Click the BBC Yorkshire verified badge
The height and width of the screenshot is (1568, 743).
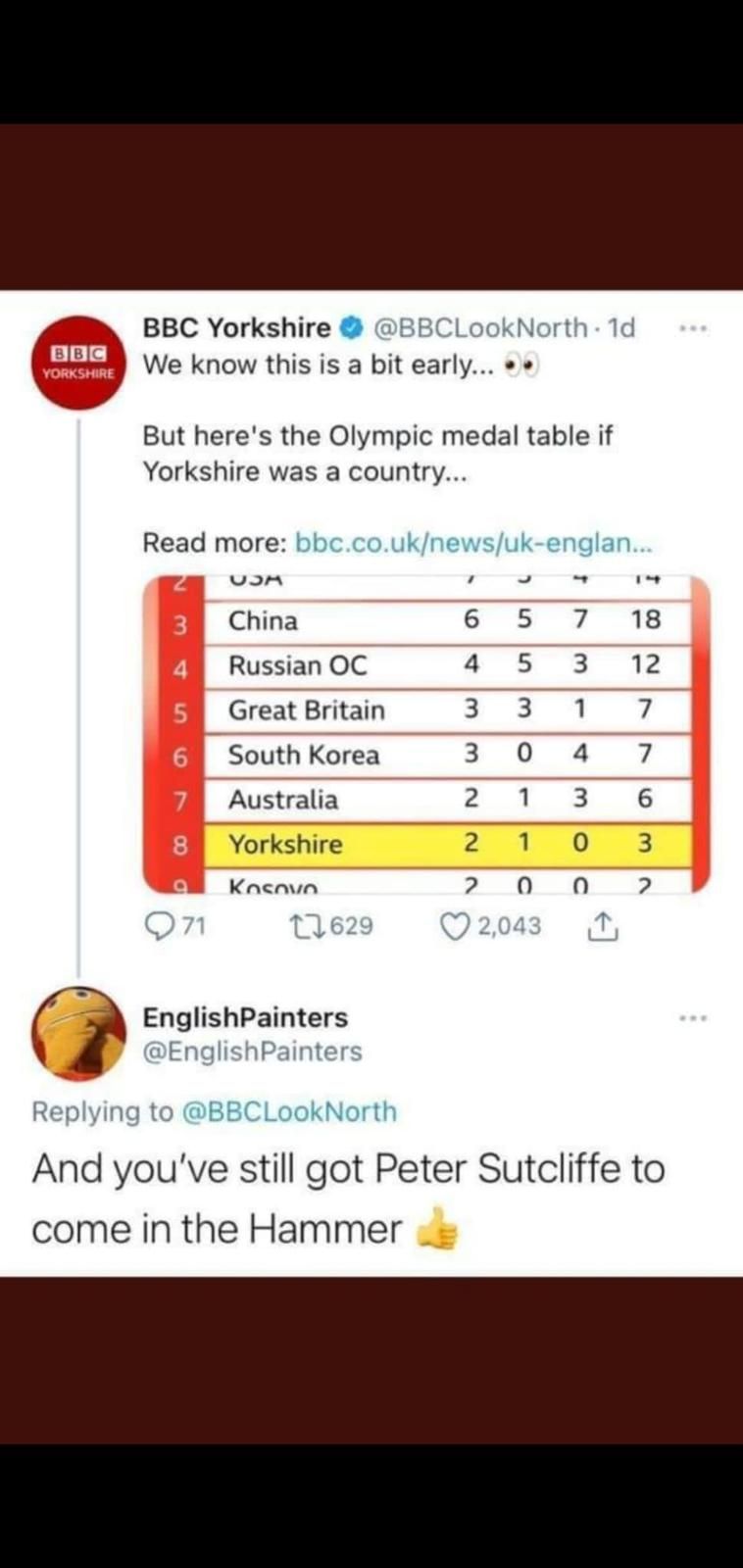pyautogui.click(x=351, y=328)
